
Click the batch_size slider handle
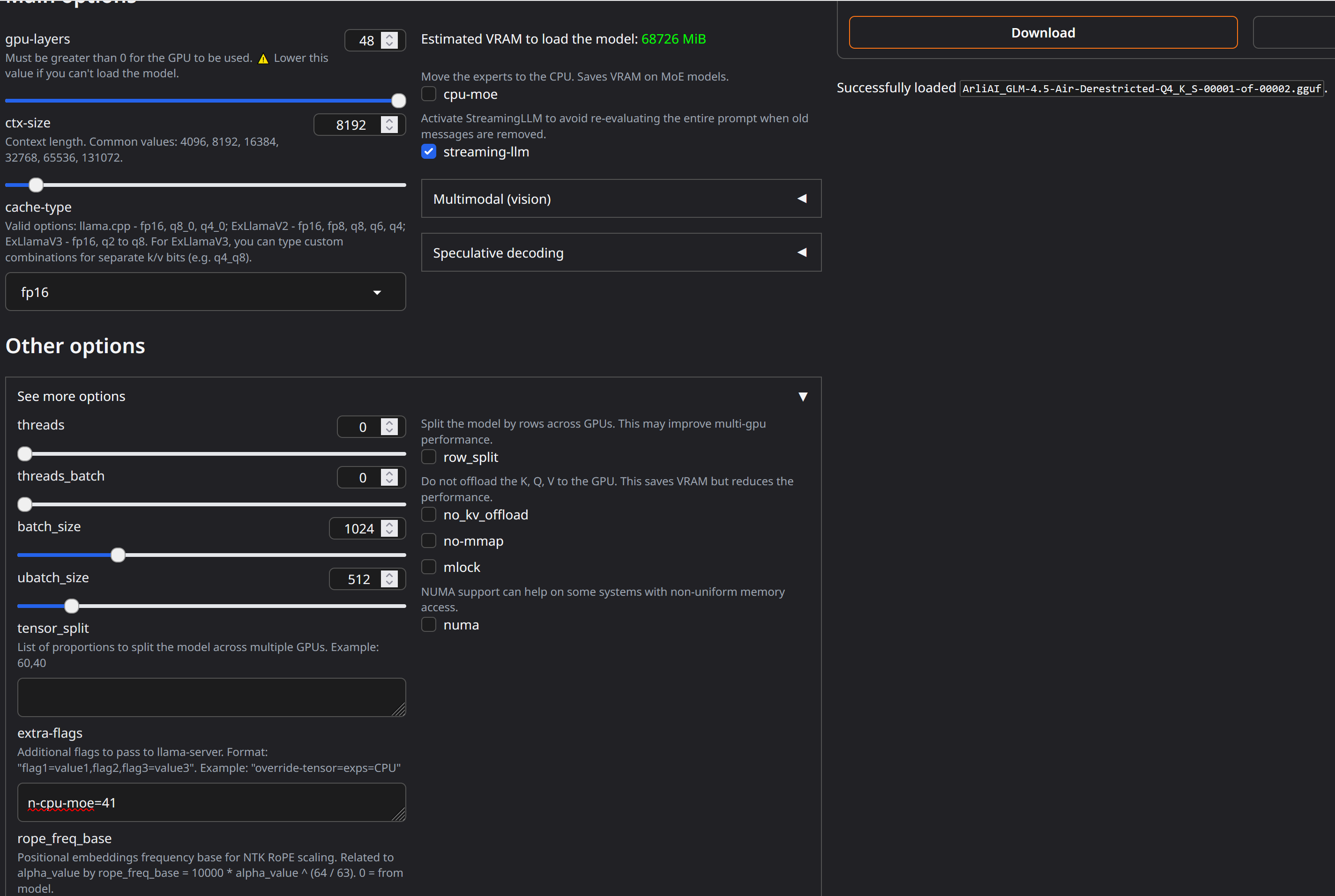point(118,555)
